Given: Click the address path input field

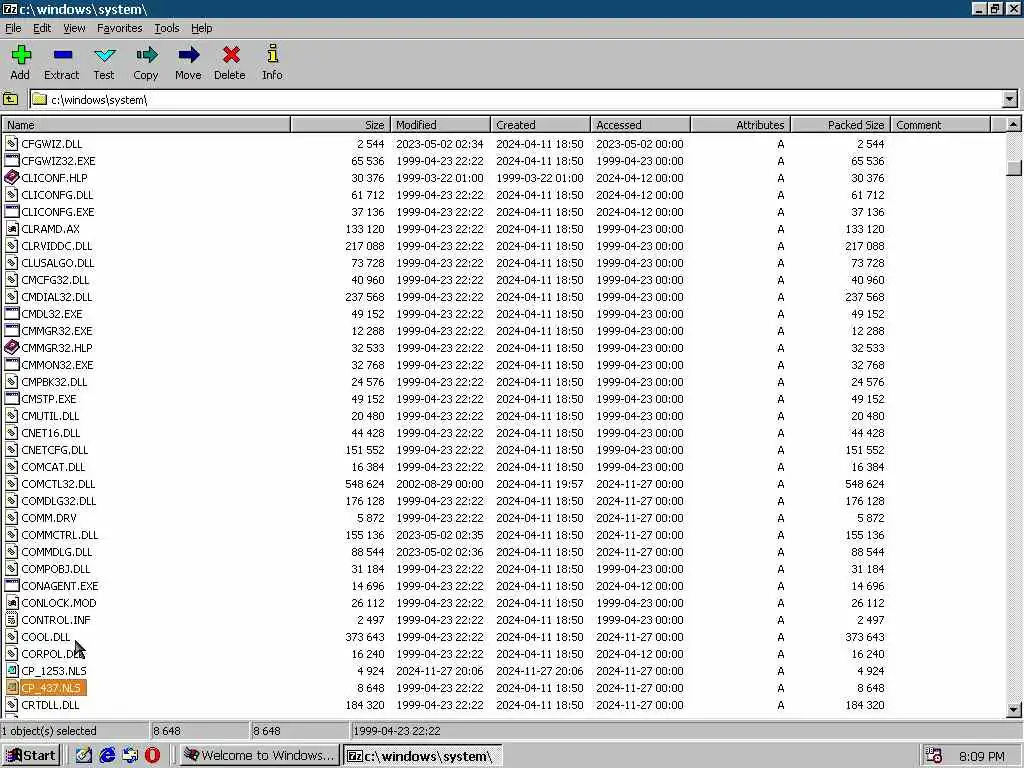Looking at the screenshot, I should 516,99.
